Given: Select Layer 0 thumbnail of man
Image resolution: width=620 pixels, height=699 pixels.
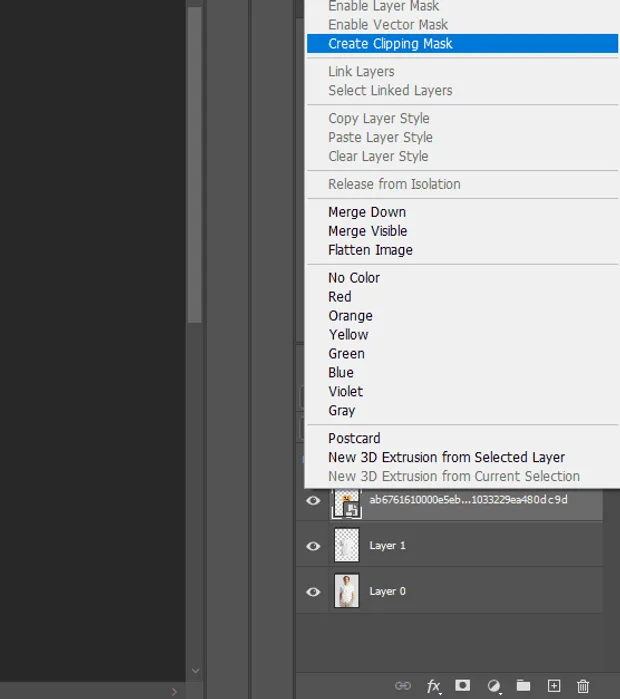Looking at the screenshot, I should tap(347, 591).
